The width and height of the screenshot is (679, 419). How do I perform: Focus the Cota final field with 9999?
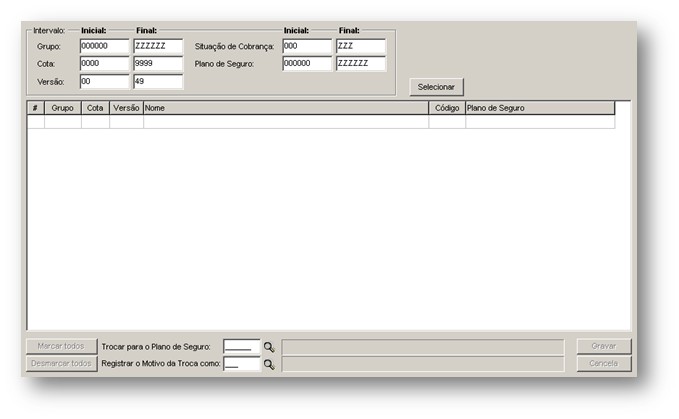(x=158, y=64)
